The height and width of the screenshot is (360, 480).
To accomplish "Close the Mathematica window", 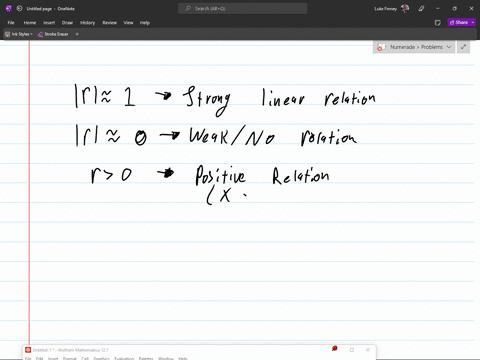I will [368, 350].
